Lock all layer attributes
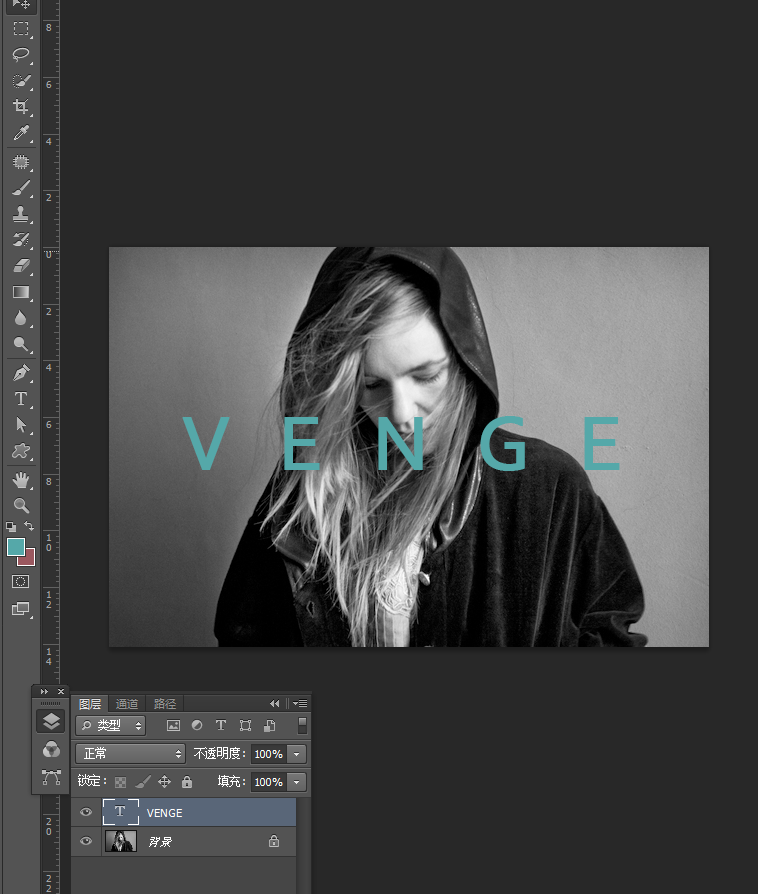Image resolution: width=758 pixels, height=894 pixels. tap(187, 782)
